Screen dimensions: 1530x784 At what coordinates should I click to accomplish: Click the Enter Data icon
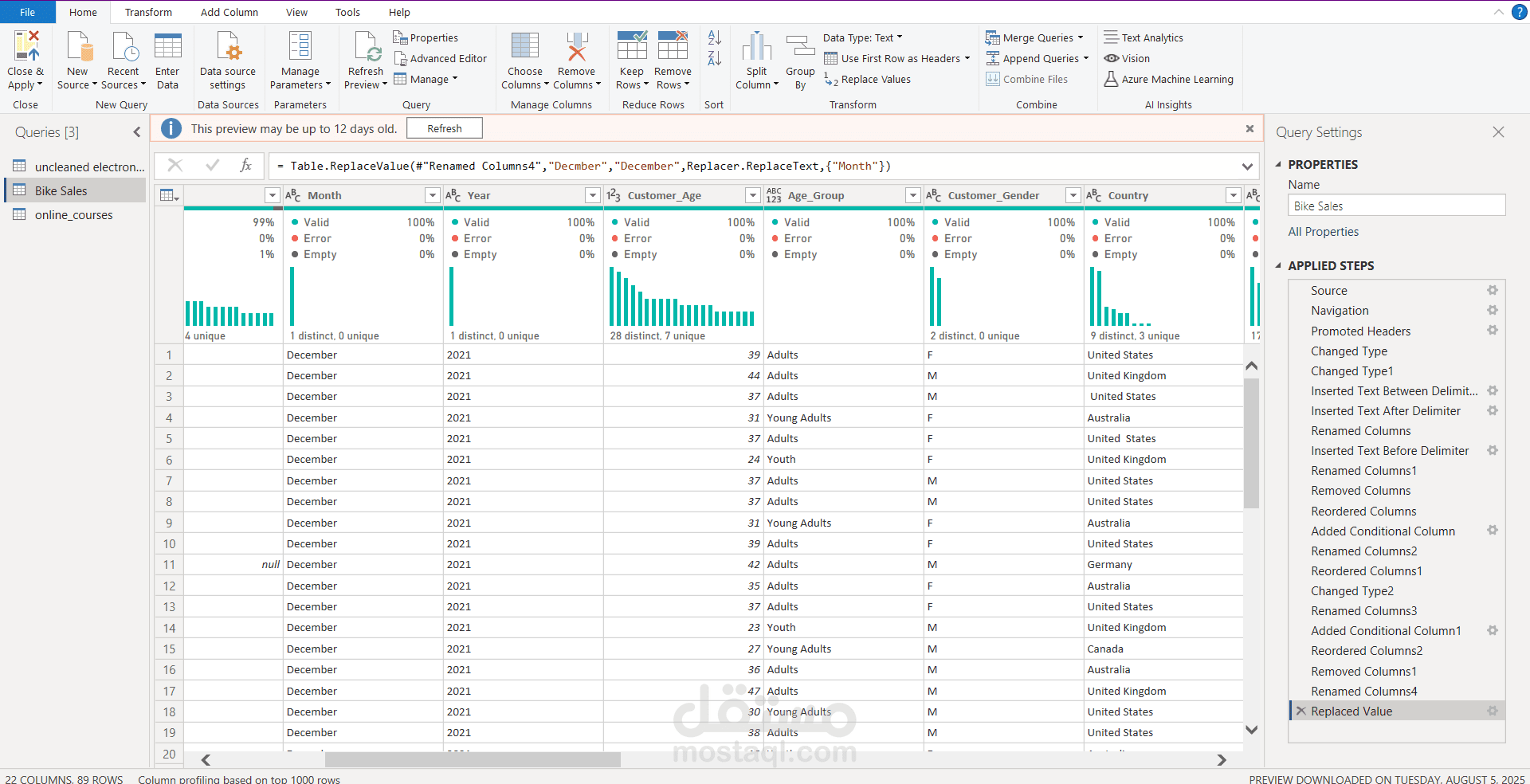point(167,46)
